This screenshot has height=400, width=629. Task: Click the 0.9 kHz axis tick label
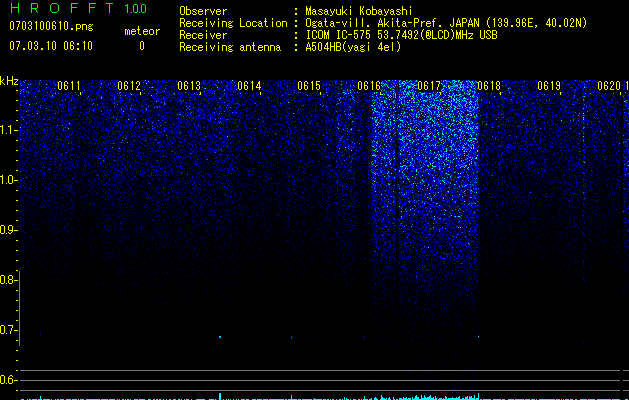coord(8,230)
